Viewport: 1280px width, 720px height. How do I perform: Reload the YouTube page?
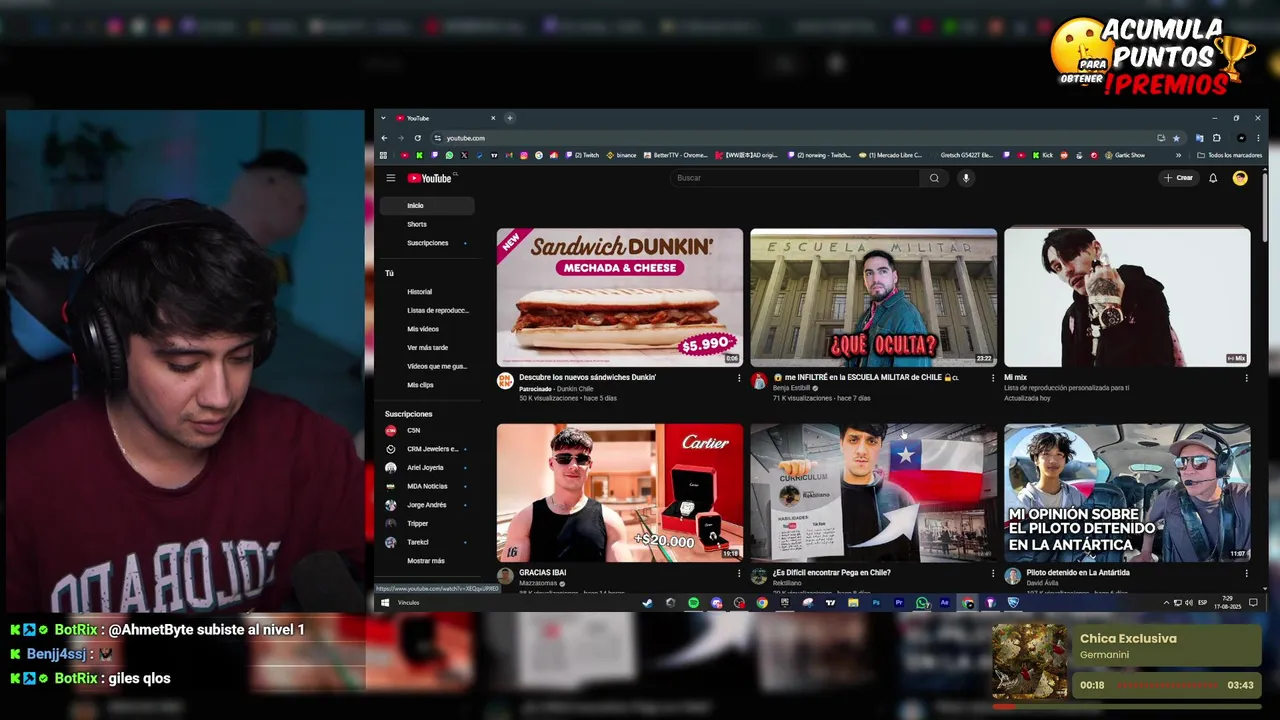pos(417,138)
